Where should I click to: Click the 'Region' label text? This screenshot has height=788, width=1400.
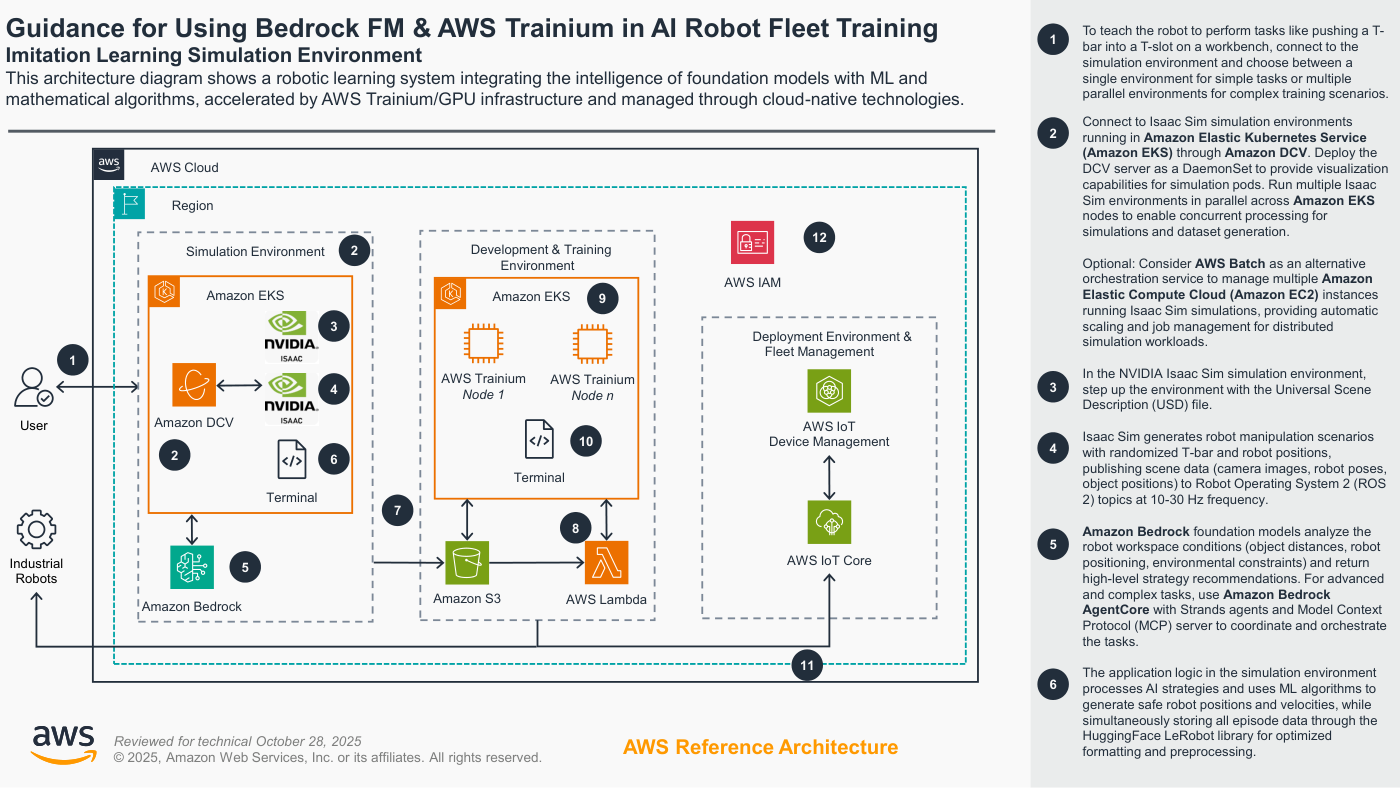coord(192,205)
